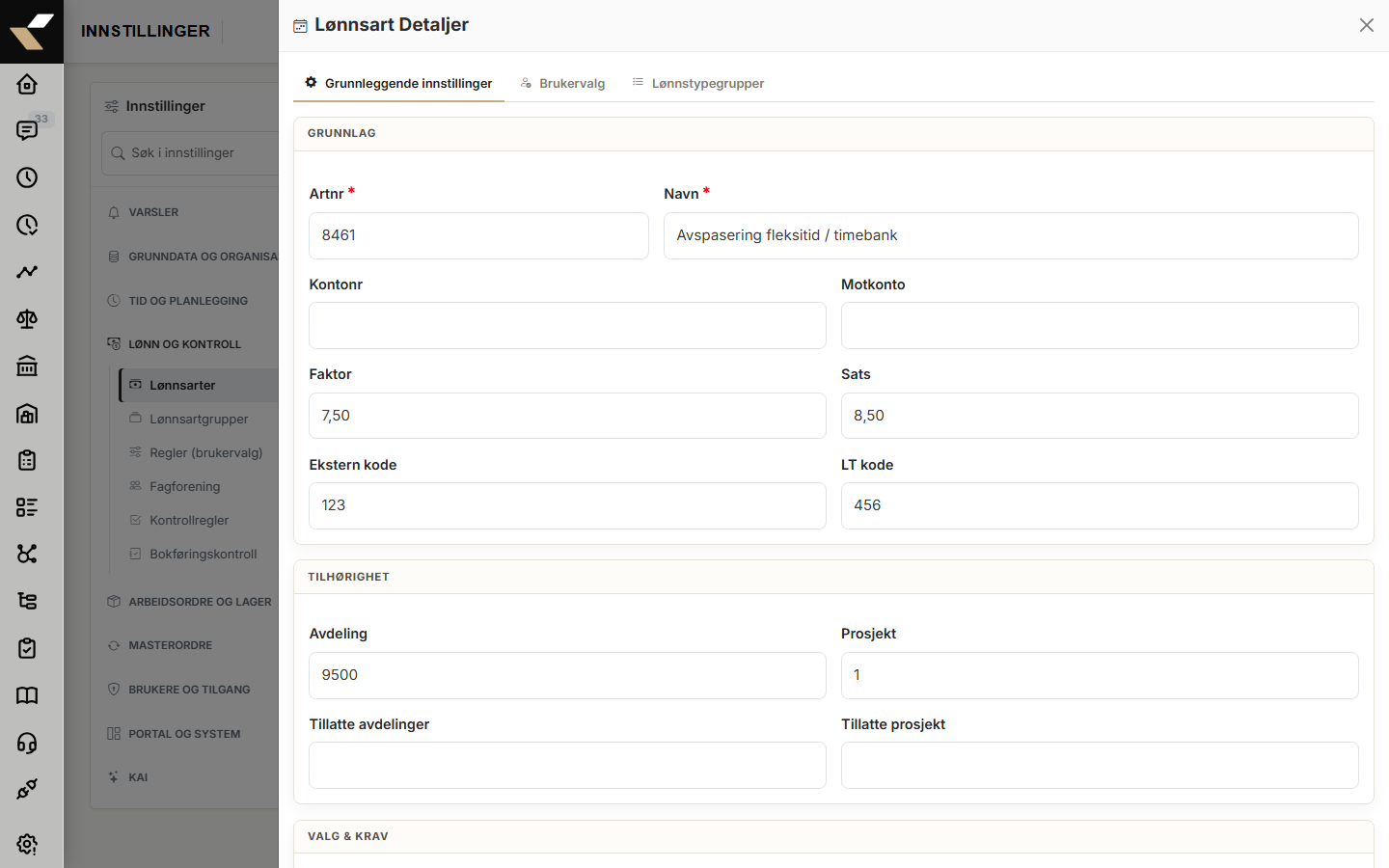
Task: Click the Motkonto input field
Action: [x=1100, y=326]
